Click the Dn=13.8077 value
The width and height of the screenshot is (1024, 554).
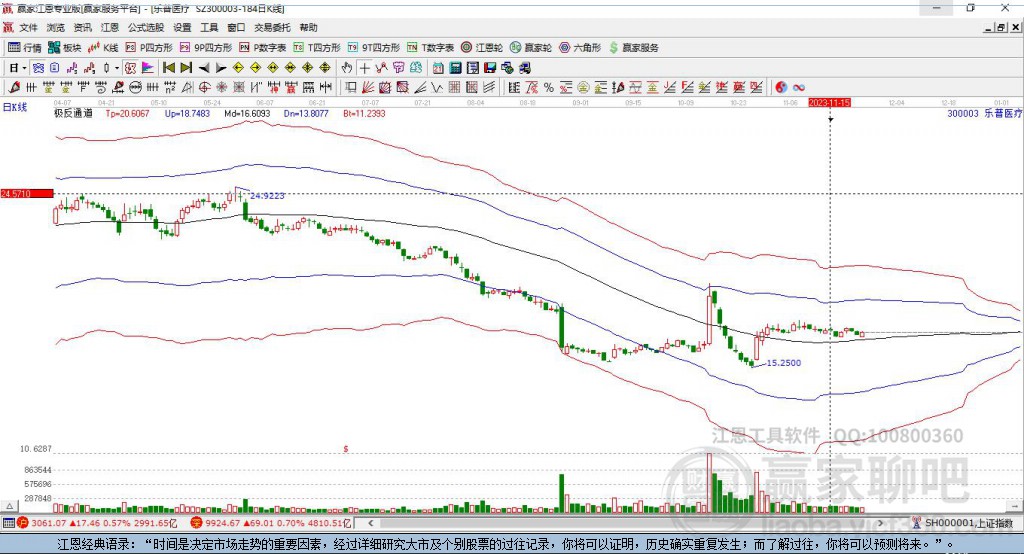click(x=306, y=113)
